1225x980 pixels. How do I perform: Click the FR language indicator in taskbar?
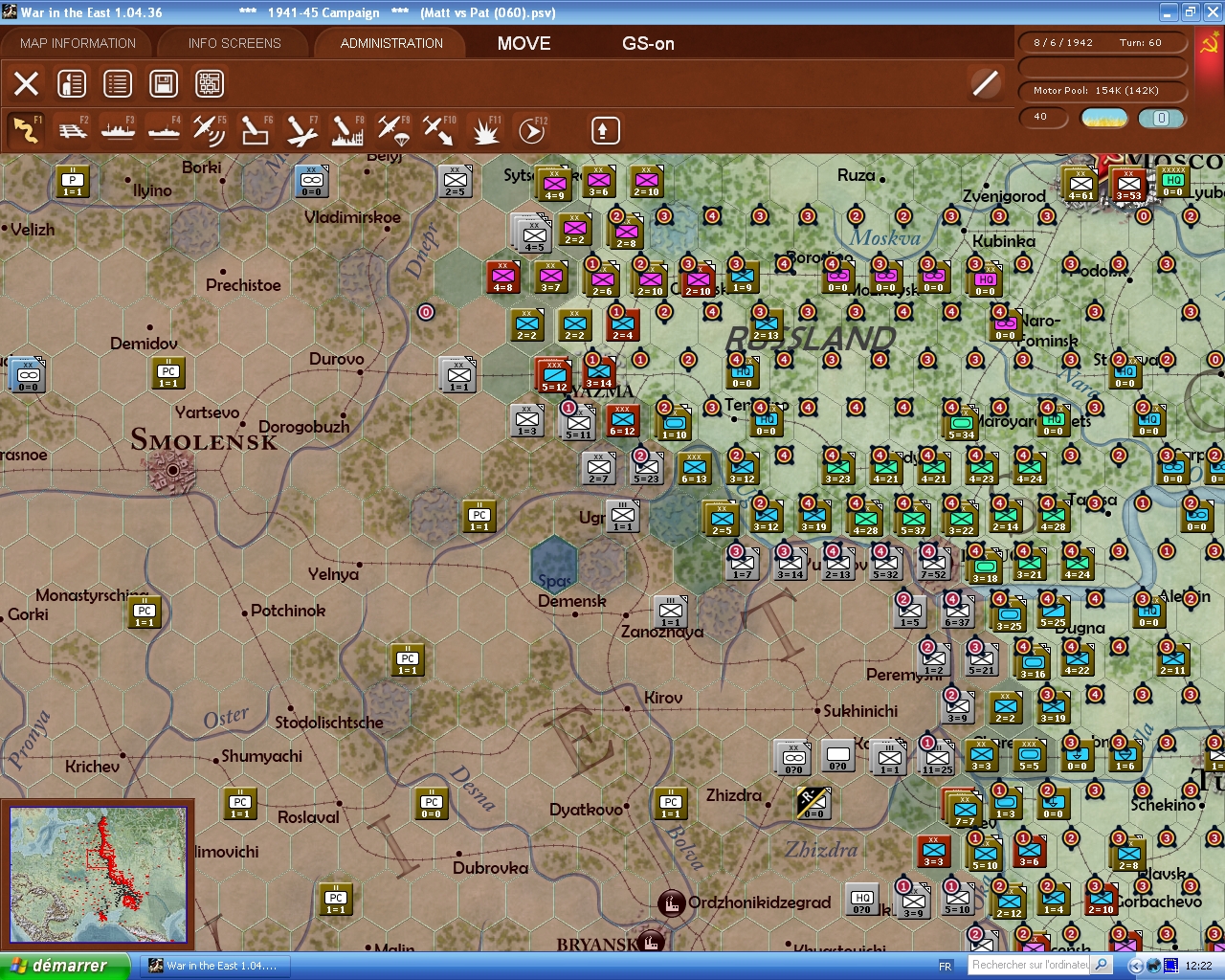[x=946, y=967]
